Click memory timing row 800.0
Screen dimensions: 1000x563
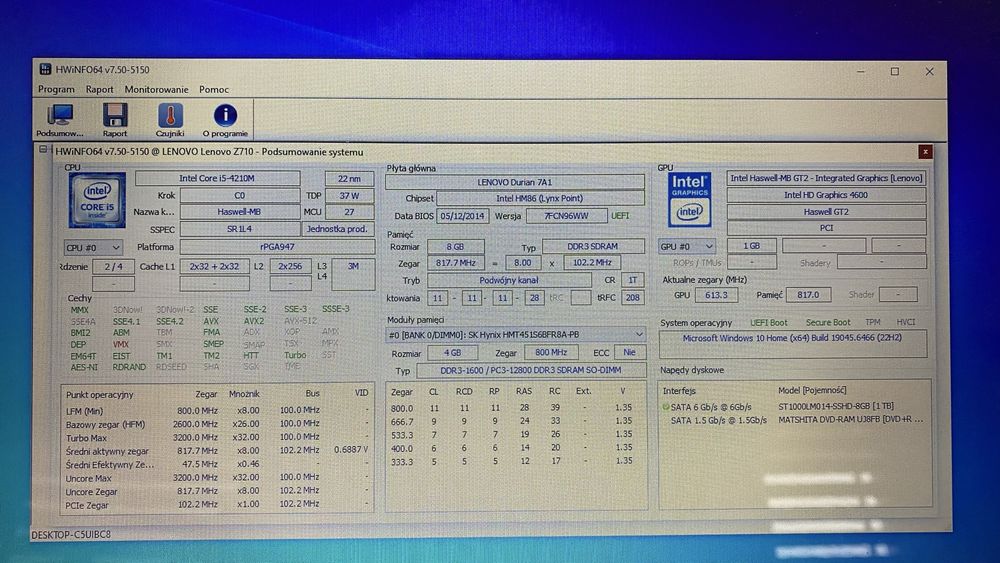[x=512, y=408]
